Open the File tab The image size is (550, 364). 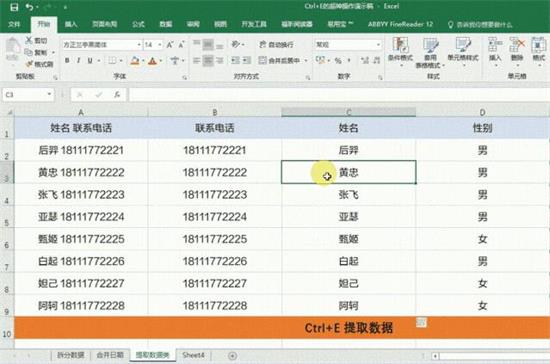pyautogui.click(x=14, y=24)
